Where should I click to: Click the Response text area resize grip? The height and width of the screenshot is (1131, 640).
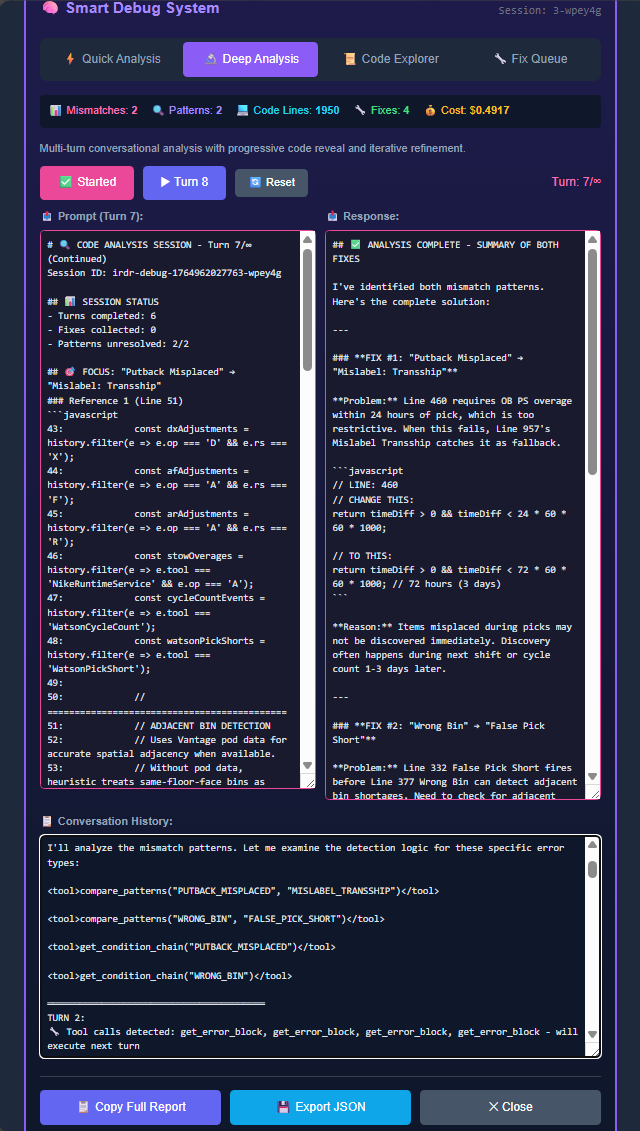(x=594, y=793)
